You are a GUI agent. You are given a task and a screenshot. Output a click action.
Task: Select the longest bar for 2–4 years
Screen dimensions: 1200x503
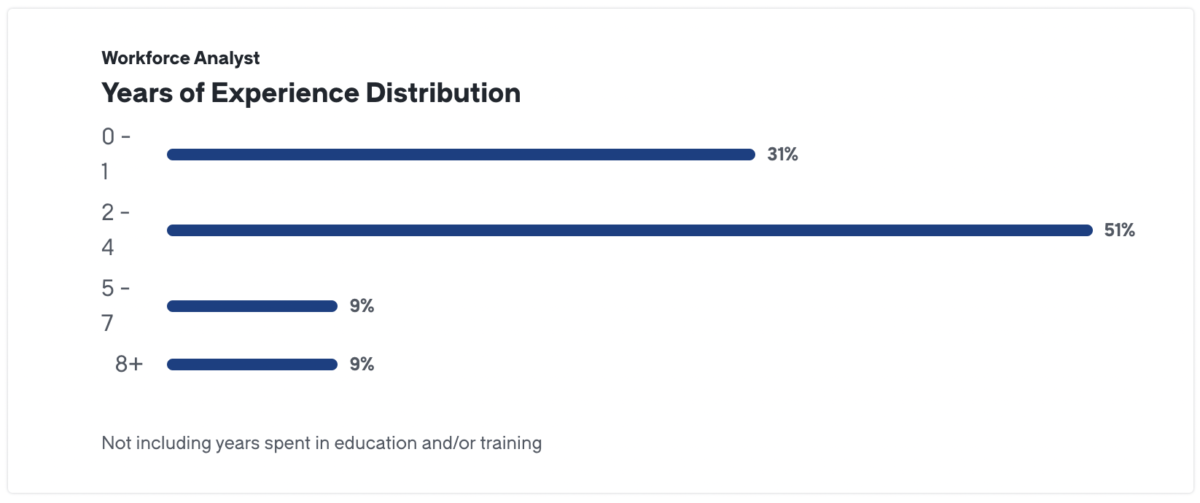629,230
